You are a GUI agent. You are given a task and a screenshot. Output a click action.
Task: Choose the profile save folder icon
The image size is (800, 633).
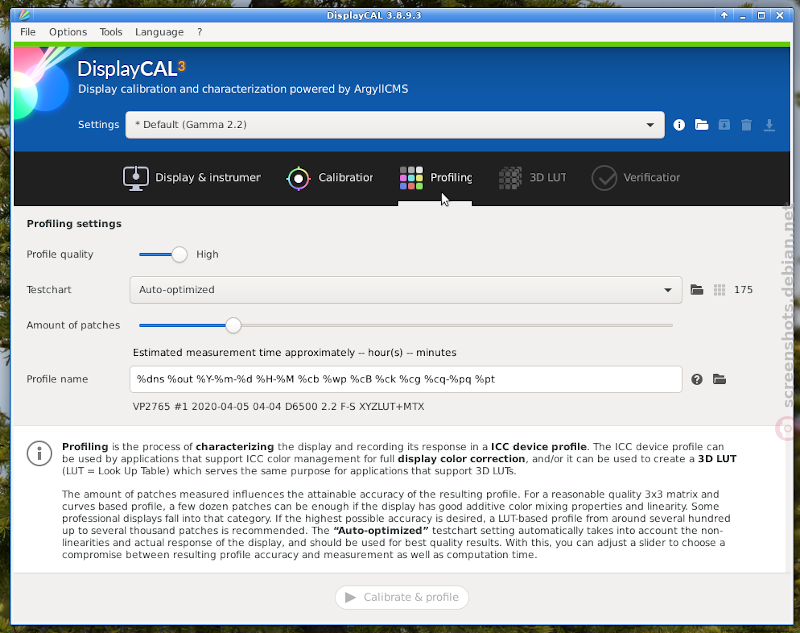pos(719,379)
